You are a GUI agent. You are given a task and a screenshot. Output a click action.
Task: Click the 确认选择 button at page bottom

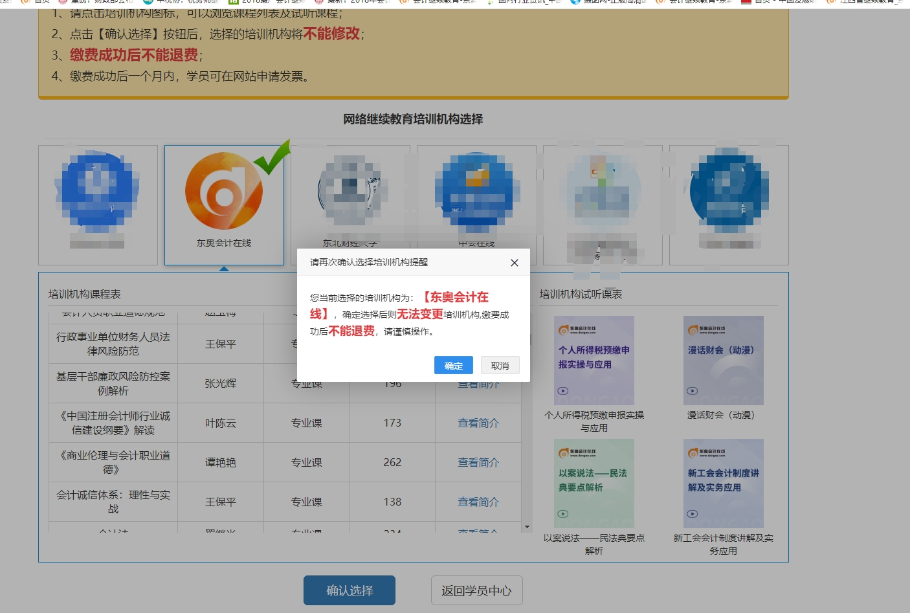[x=348, y=590]
